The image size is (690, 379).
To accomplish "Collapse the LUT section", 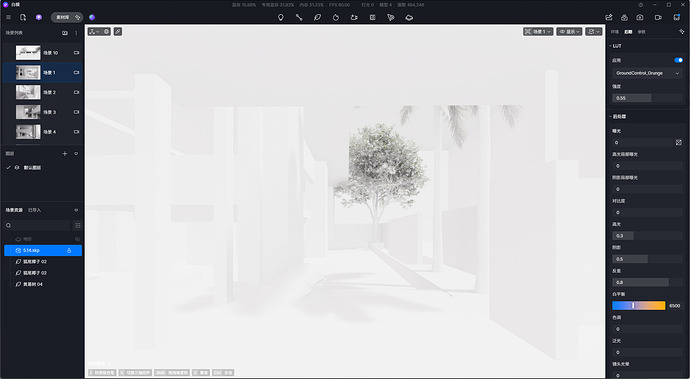I will tap(610, 46).
